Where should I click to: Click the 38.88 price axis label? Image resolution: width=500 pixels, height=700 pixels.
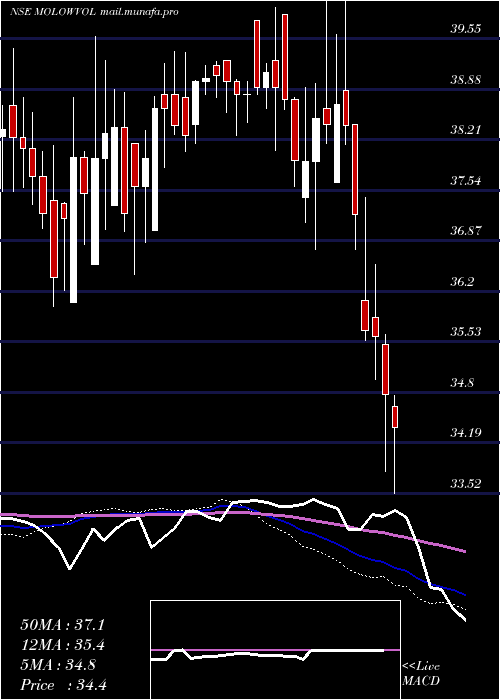tap(466, 80)
